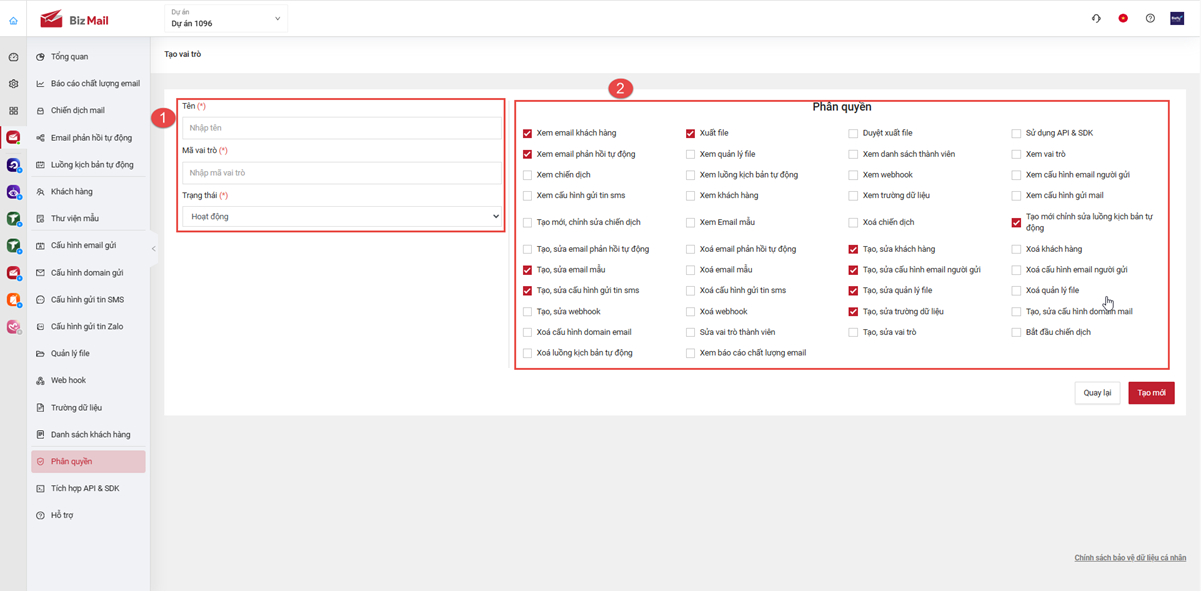The width and height of the screenshot is (1201, 591).
Task: Check the 'Bắt đầu chiến dịch' checkbox
Action: coord(1017,332)
